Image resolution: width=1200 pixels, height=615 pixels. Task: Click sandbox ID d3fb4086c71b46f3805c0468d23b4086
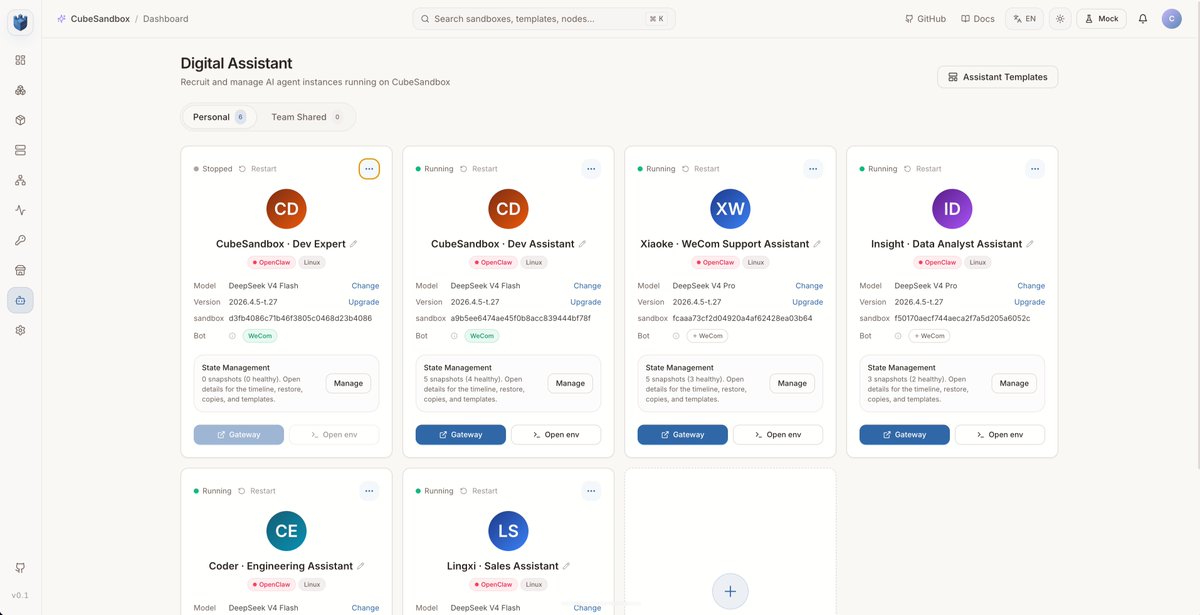300,318
